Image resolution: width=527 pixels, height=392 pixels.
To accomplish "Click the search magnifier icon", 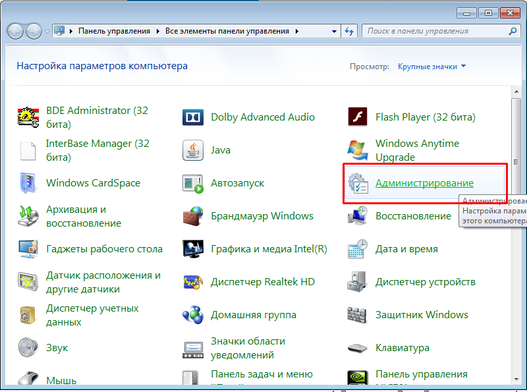I will point(513,31).
